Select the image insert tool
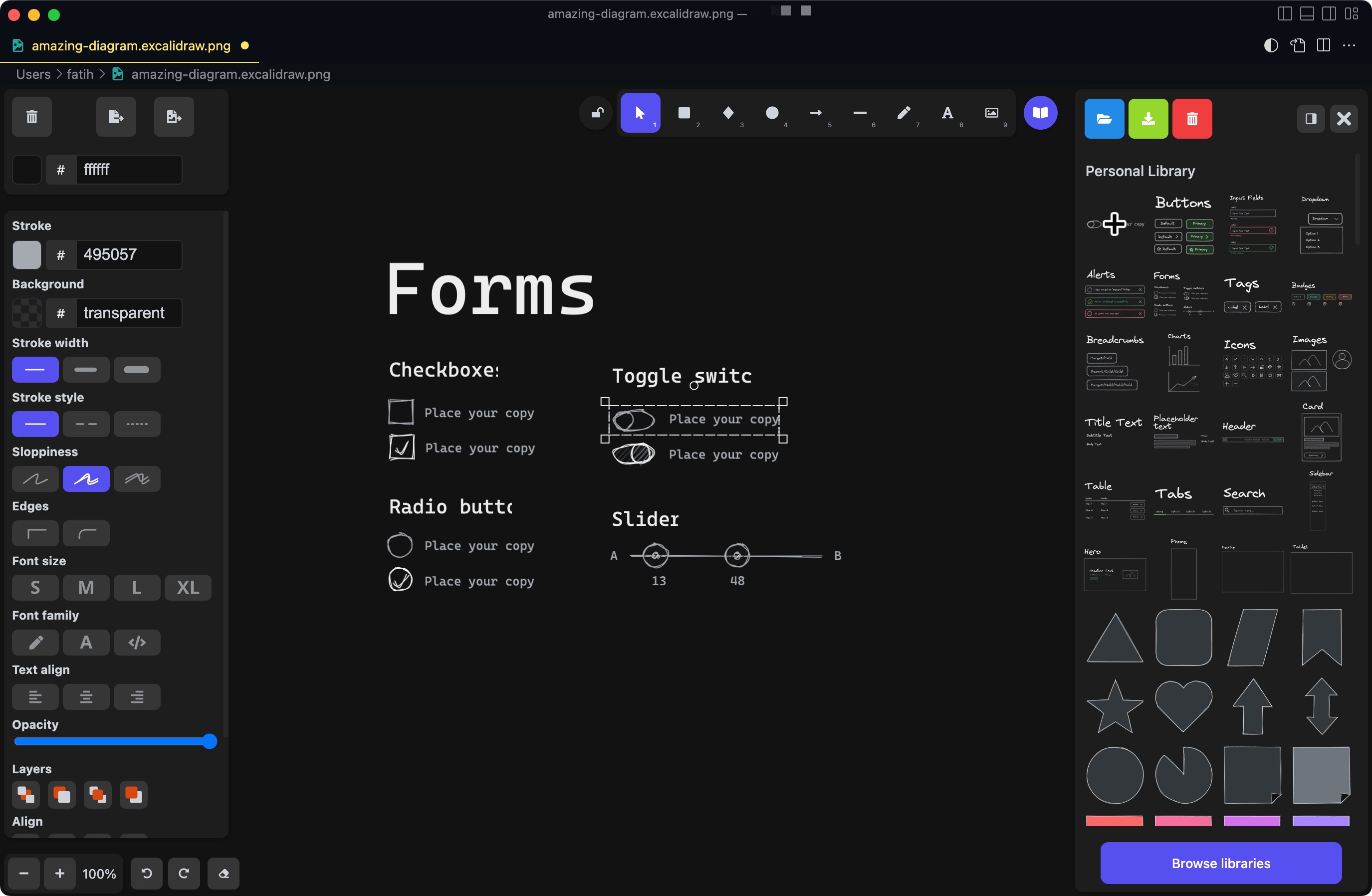Viewport: 1372px width, 896px height. click(990, 113)
